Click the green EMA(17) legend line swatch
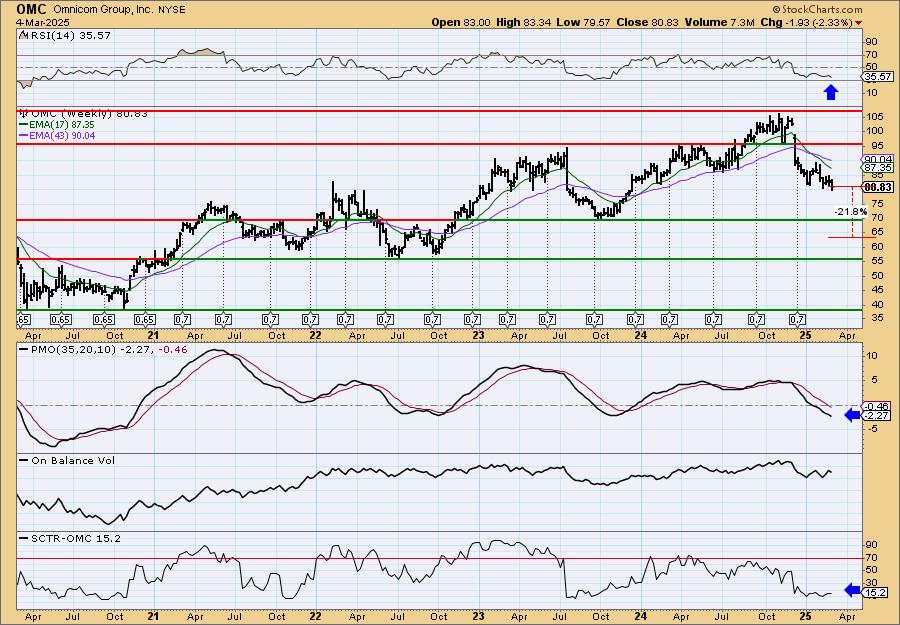 tap(24, 125)
